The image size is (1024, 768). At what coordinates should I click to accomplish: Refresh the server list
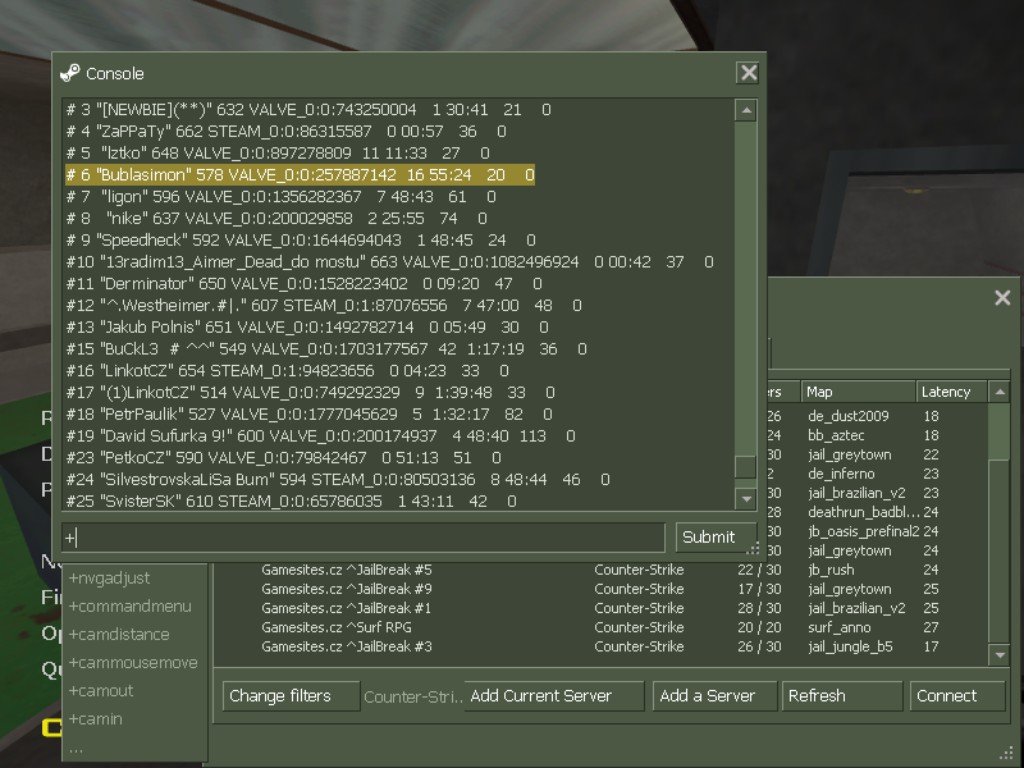pos(842,696)
